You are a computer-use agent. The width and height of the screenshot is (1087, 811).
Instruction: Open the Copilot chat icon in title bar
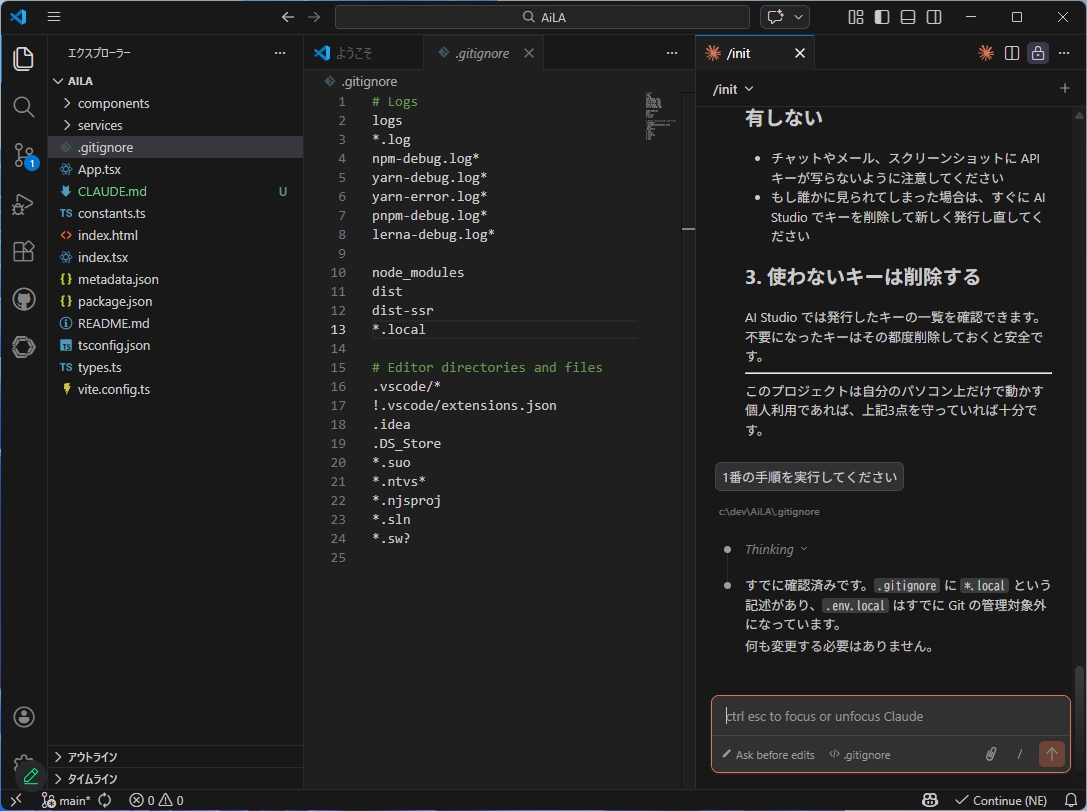[776, 17]
